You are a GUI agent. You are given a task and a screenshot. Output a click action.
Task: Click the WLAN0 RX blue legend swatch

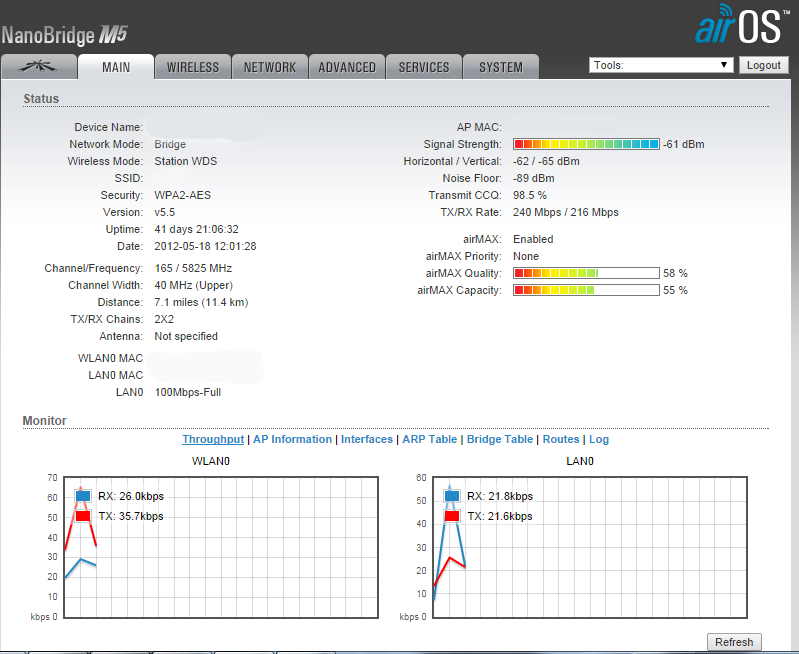83,496
